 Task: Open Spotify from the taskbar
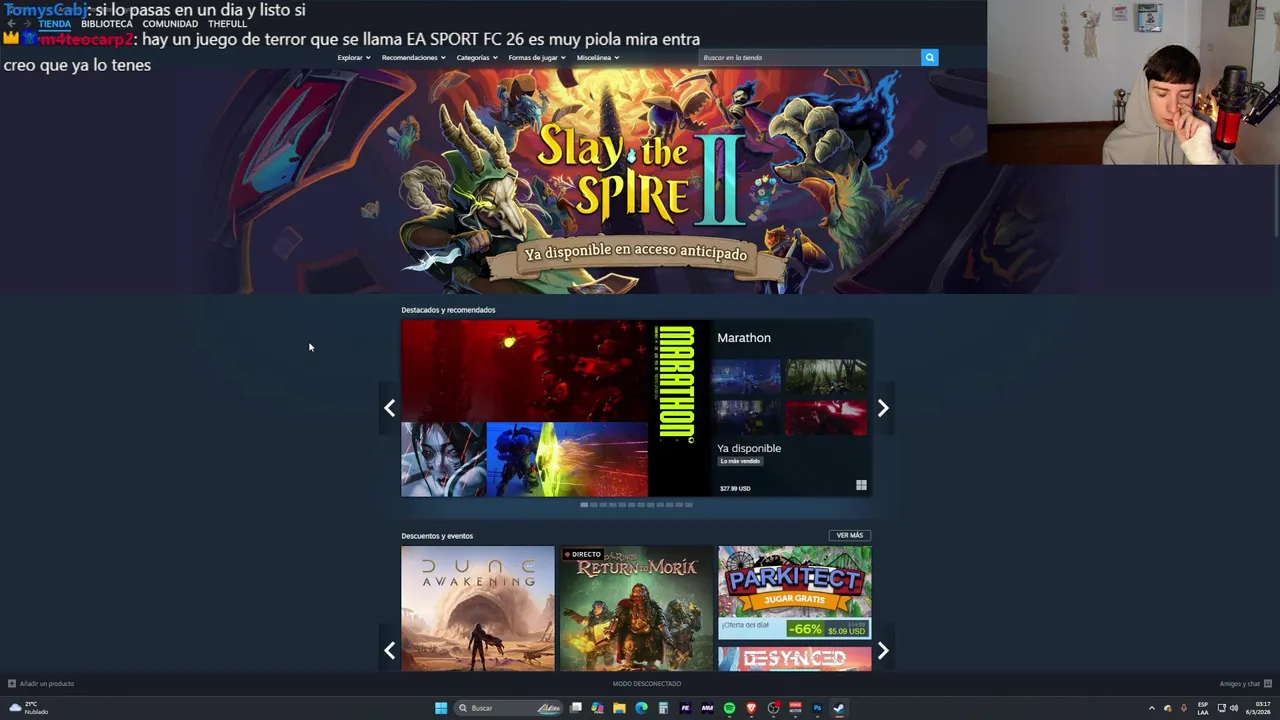729,708
